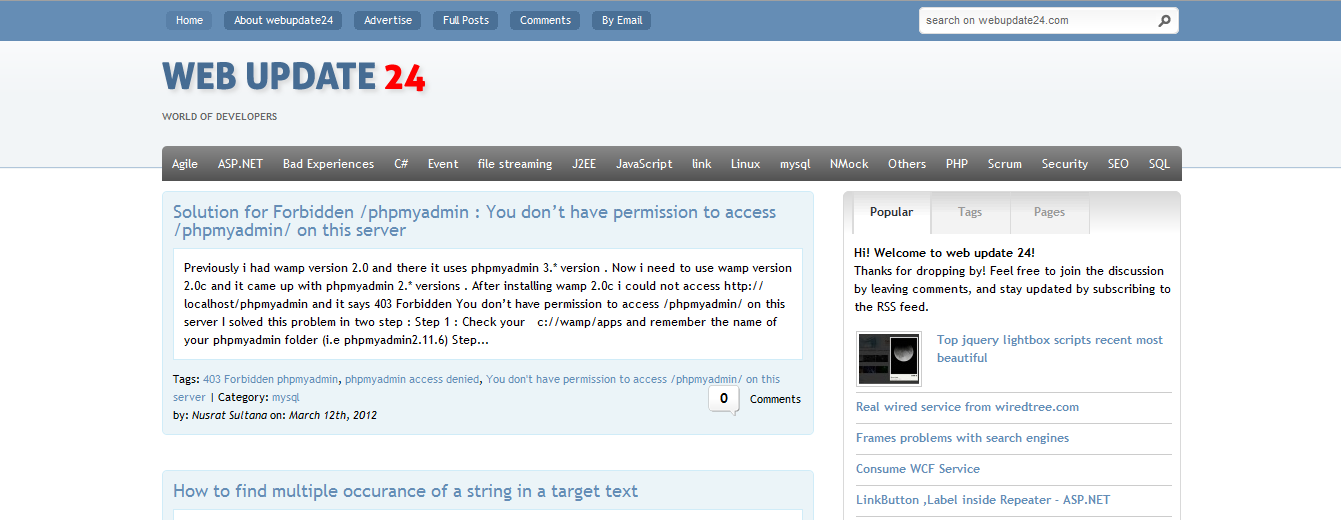Image resolution: width=1341 pixels, height=520 pixels.
Task: Open the Forbidden /phpmyadmin solution post title
Action: click(474, 221)
